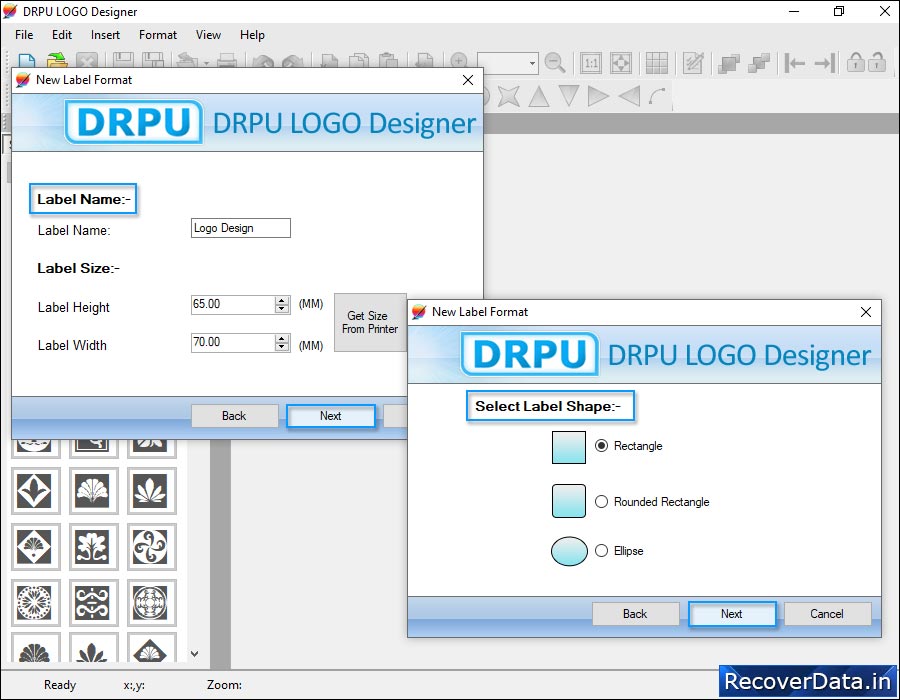Screen dimensions: 900x700
Task: Click the align-left arrow icon
Action: click(795, 63)
